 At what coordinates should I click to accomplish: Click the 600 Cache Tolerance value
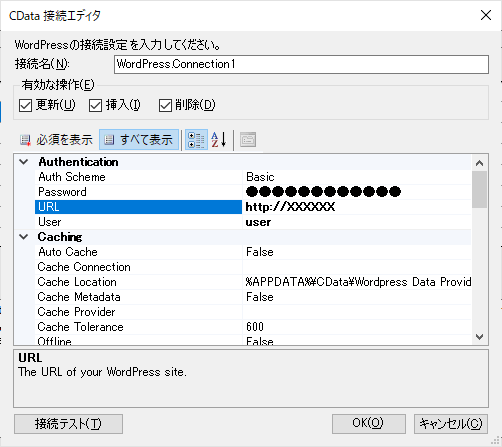pos(357,327)
